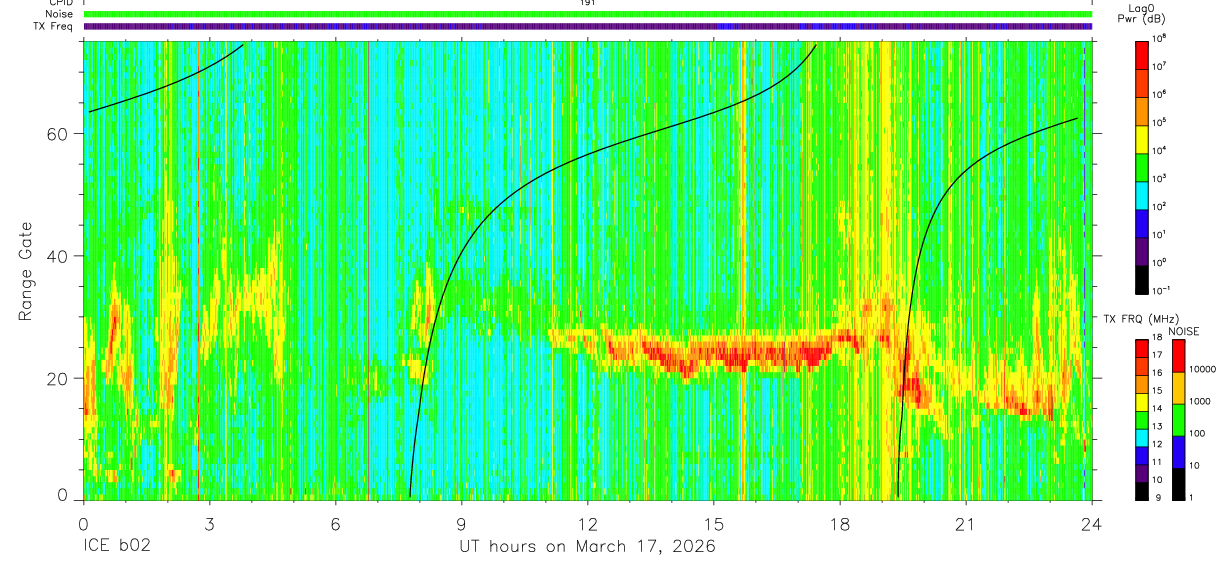Select the 'Noise' label at top left
1228x567 pixels.
pyautogui.click(x=59, y=14)
